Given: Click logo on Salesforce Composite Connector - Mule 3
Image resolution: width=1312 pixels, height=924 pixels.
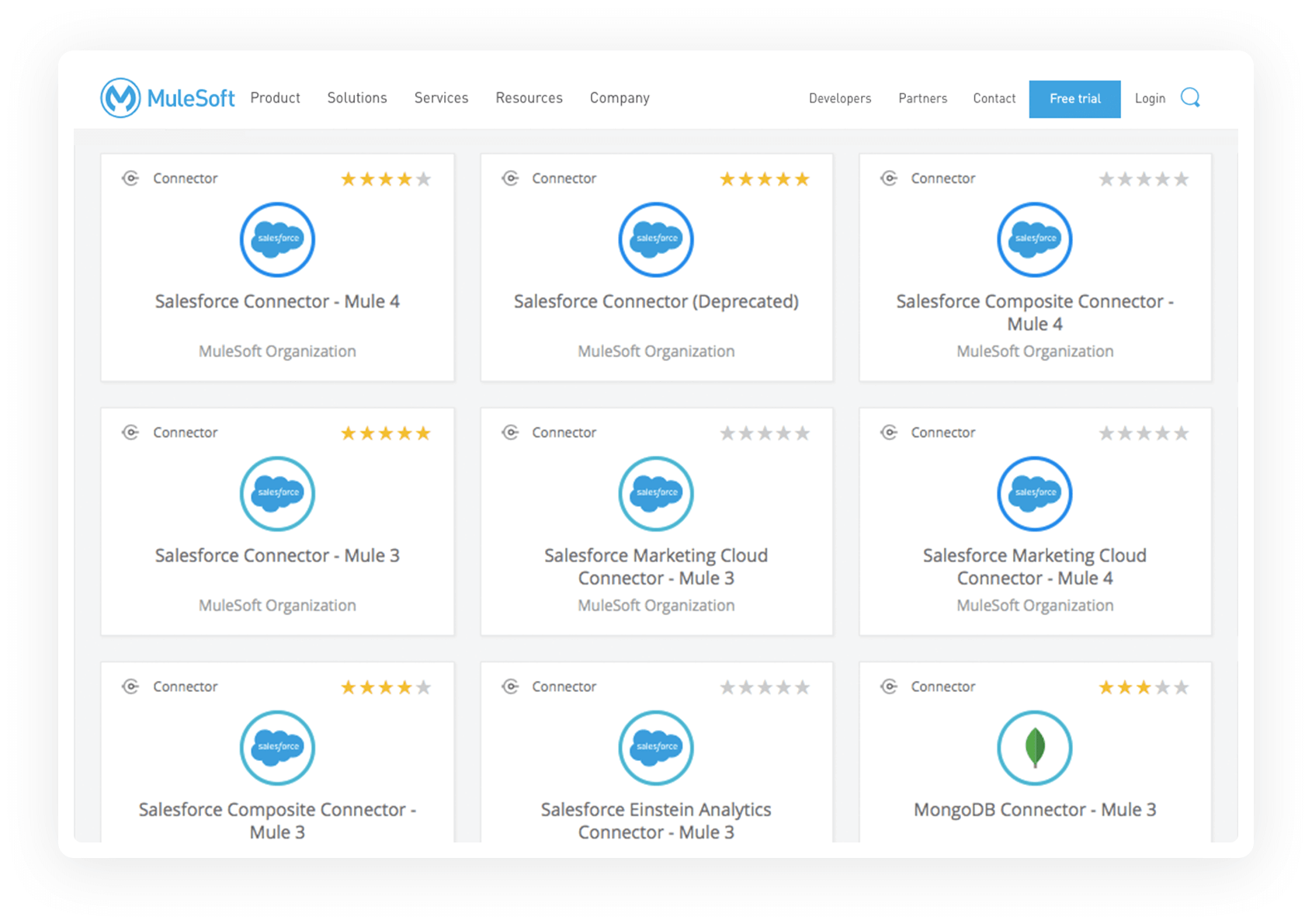Looking at the screenshot, I should pos(277,747).
